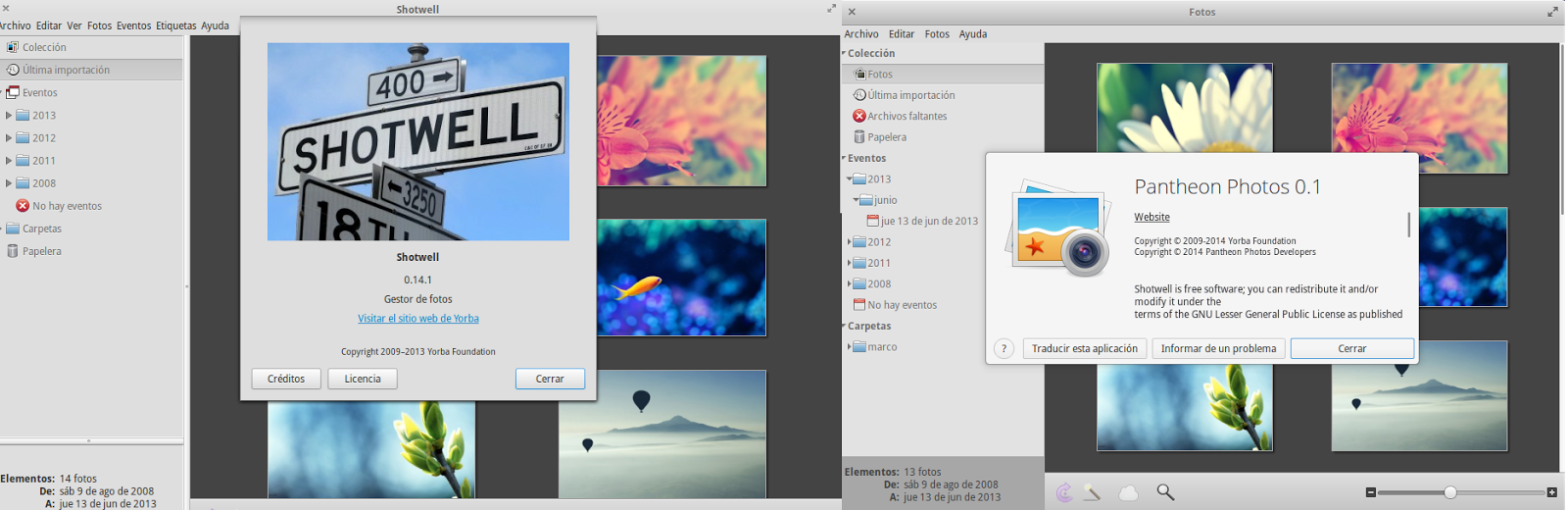1568x510 pixels.
Task: Click the junio folder icon
Action: [866, 200]
